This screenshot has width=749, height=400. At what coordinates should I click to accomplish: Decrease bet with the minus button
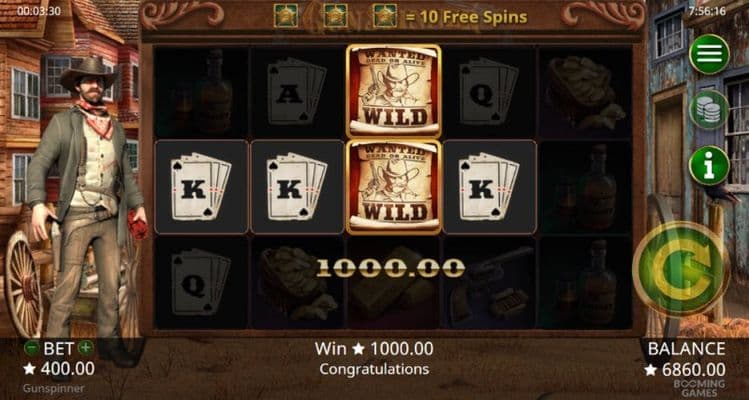coord(31,348)
